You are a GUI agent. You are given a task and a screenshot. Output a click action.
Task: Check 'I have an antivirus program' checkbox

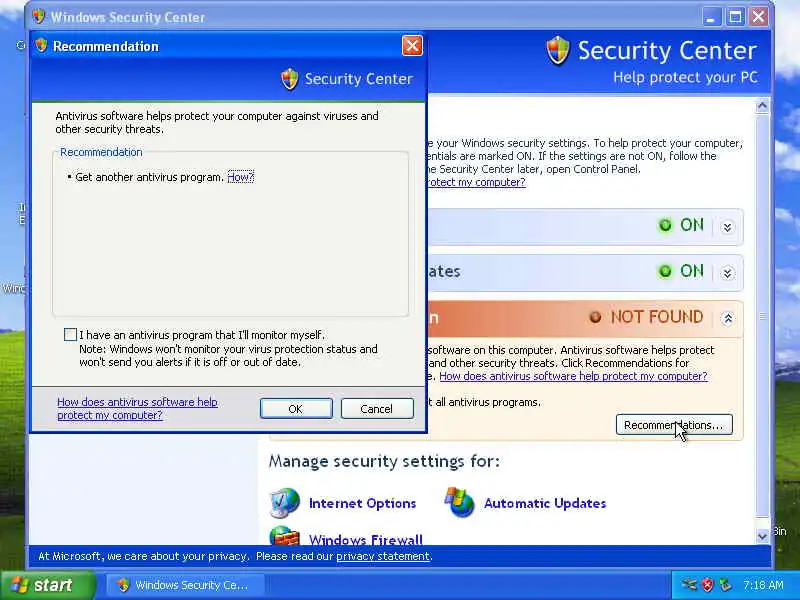click(x=70, y=335)
